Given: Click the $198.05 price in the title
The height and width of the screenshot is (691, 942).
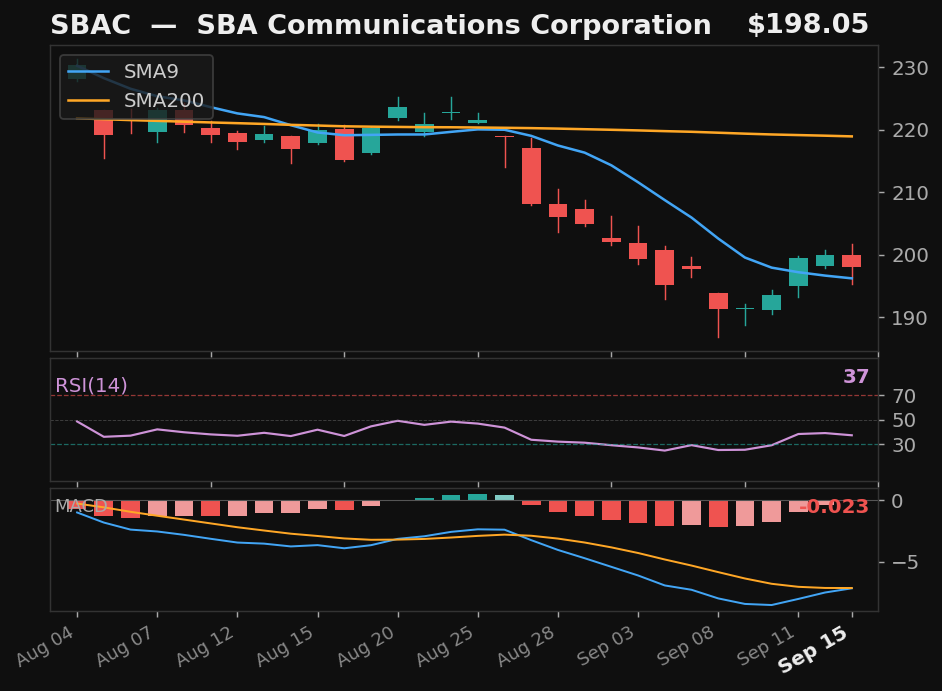Looking at the screenshot, I should pos(808,25).
